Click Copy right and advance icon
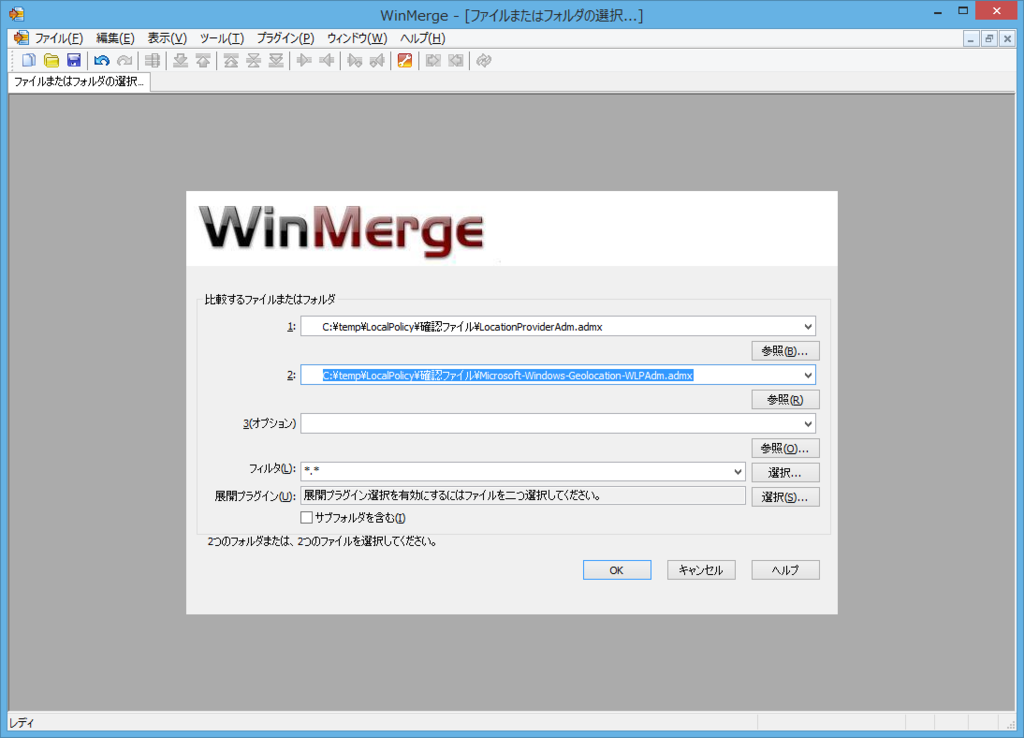The height and width of the screenshot is (738, 1024). (x=355, y=61)
